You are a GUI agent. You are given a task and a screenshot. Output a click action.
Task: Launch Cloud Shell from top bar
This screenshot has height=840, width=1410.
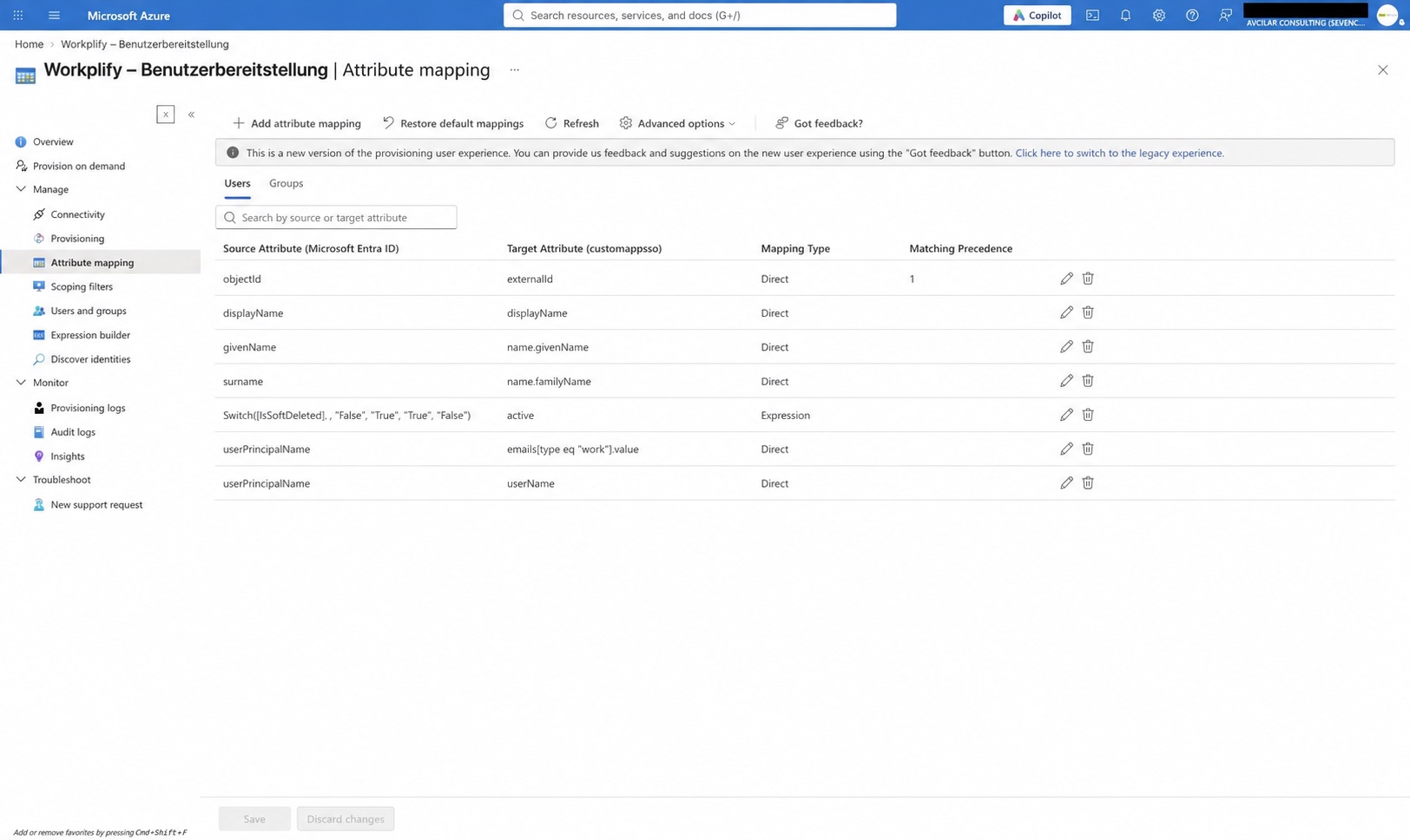pos(1092,16)
